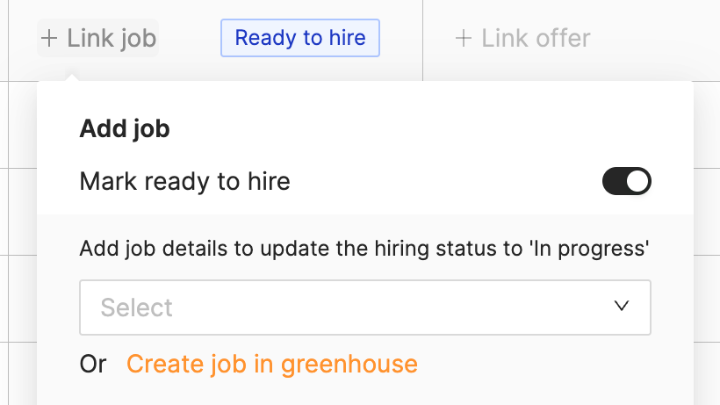
Task: Click the dark track of the ready-to-hire toggle
Action: coord(613,181)
